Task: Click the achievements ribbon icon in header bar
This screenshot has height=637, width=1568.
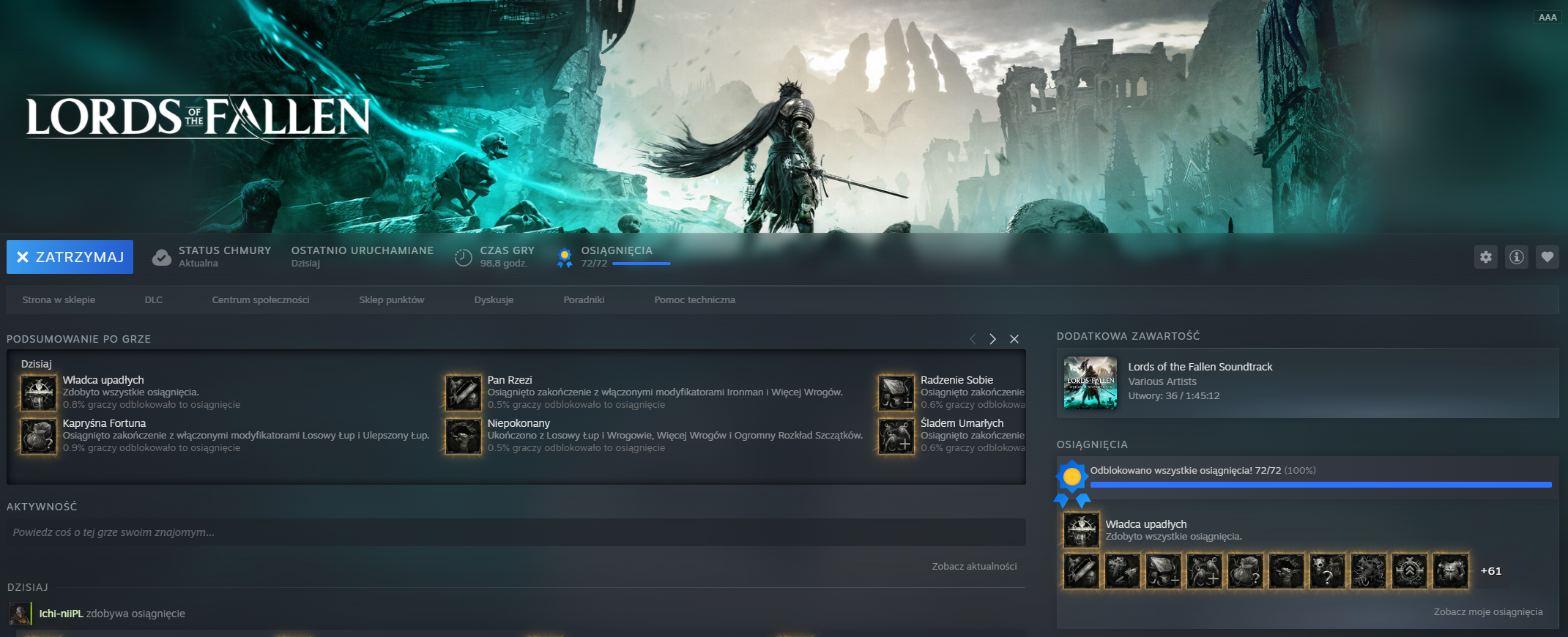Action: 565,258
